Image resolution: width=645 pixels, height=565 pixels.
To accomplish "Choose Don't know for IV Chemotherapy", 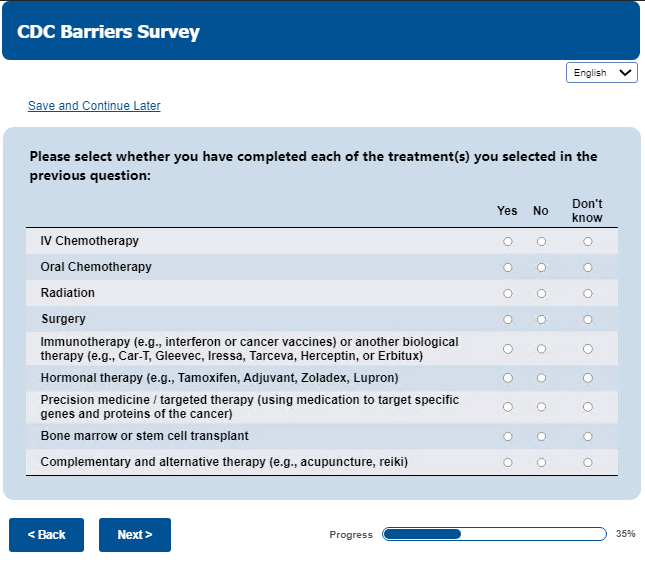I will [587, 241].
